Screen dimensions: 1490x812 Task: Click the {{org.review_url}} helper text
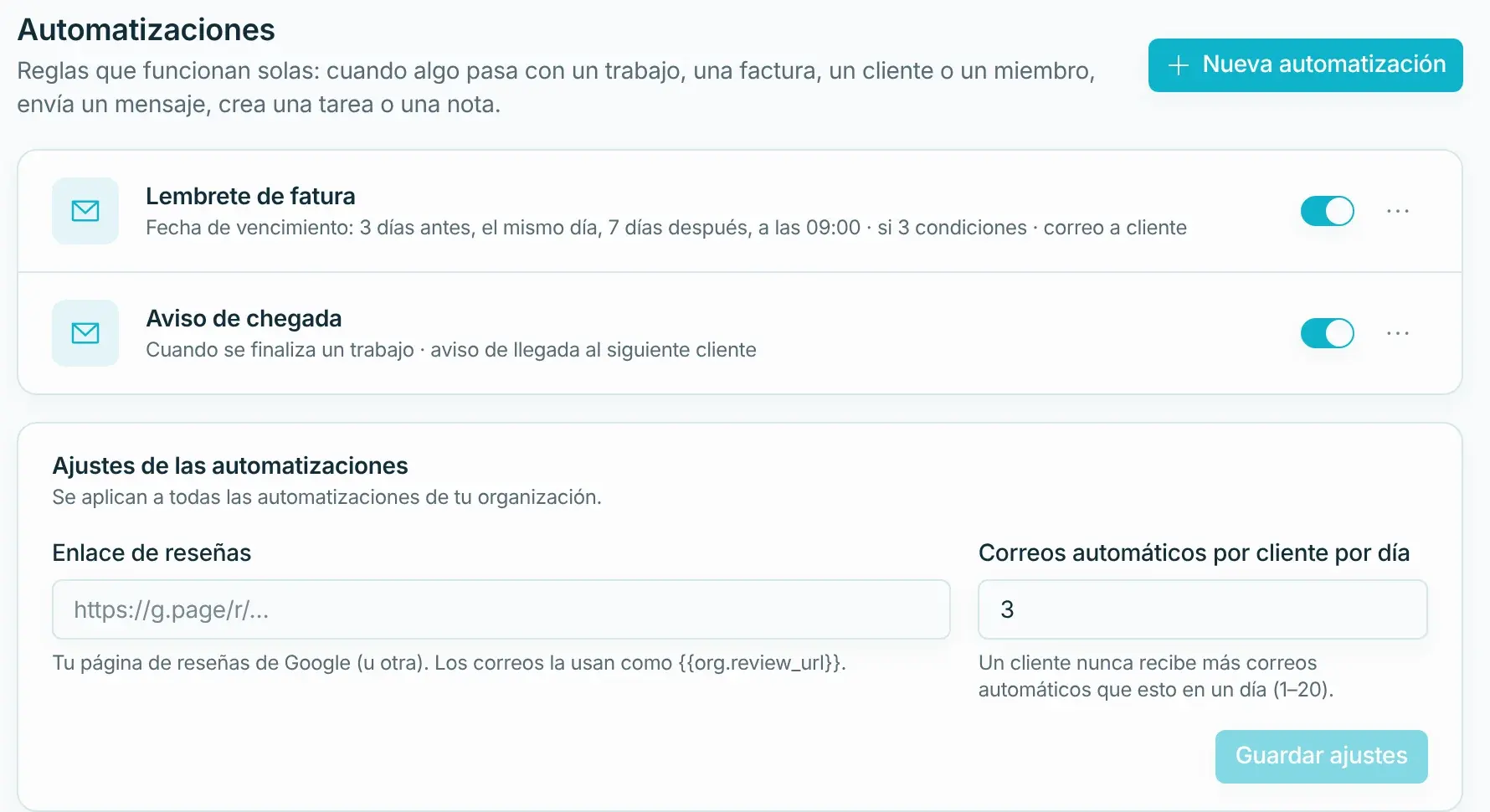point(449,663)
